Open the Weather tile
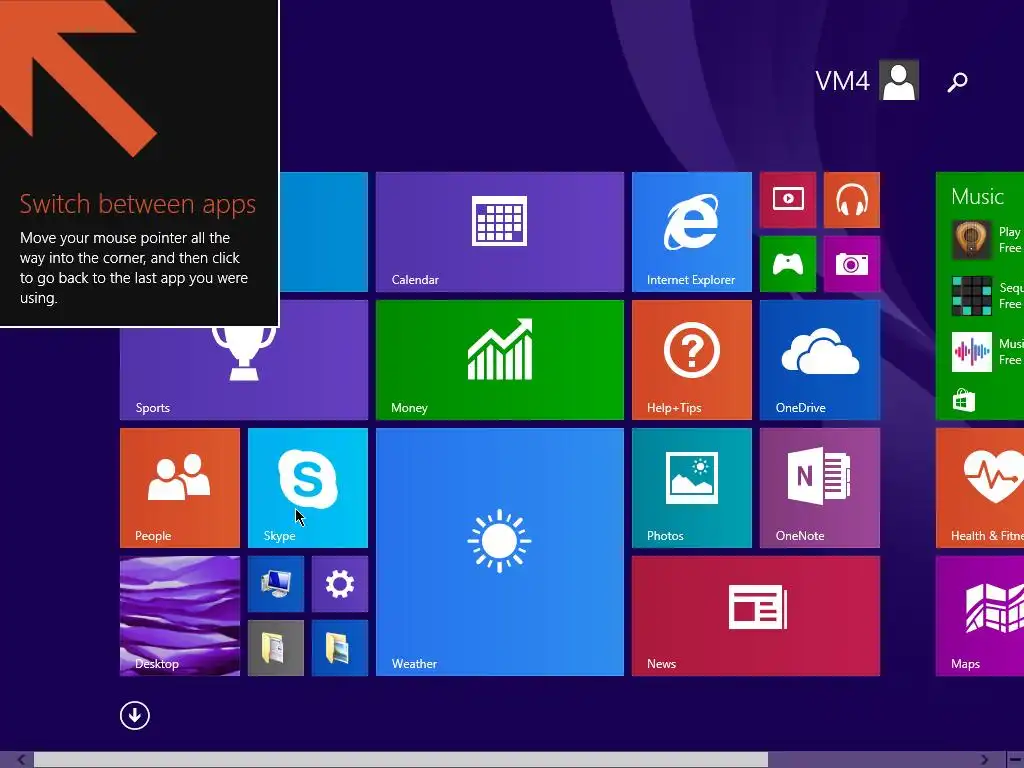The image size is (1024, 768). pyautogui.click(x=500, y=552)
